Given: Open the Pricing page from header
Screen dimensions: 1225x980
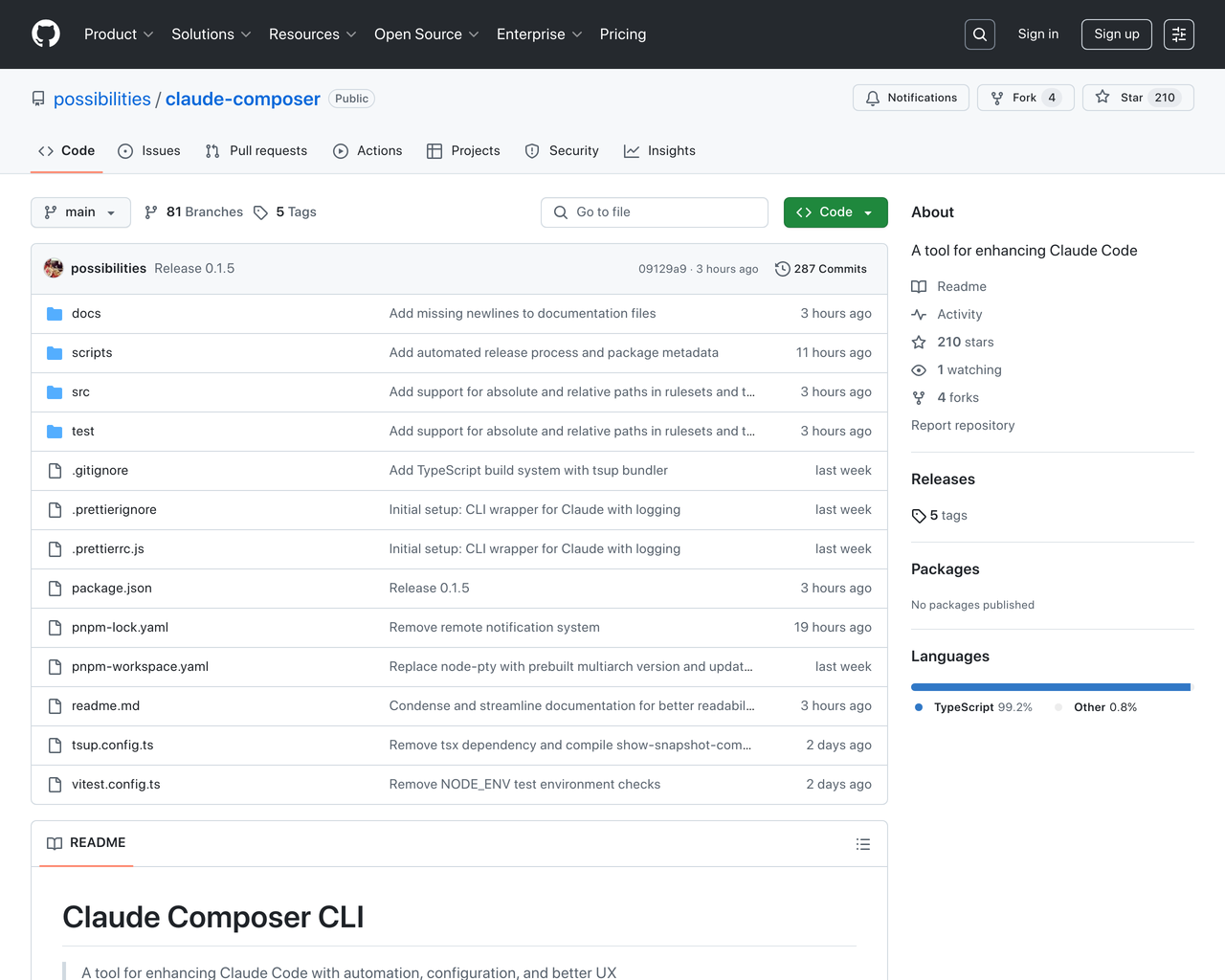Looking at the screenshot, I should 623,34.
